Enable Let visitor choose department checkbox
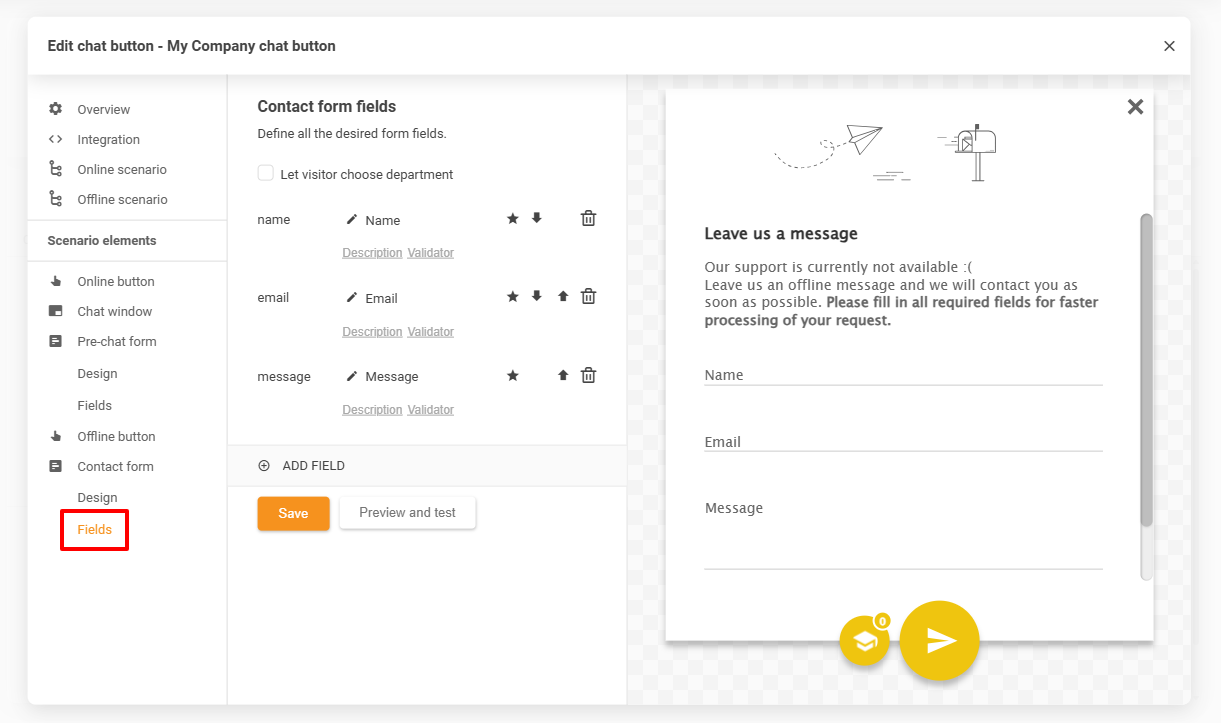The width and height of the screenshot is (1221, 723). (x=266, y=173)
